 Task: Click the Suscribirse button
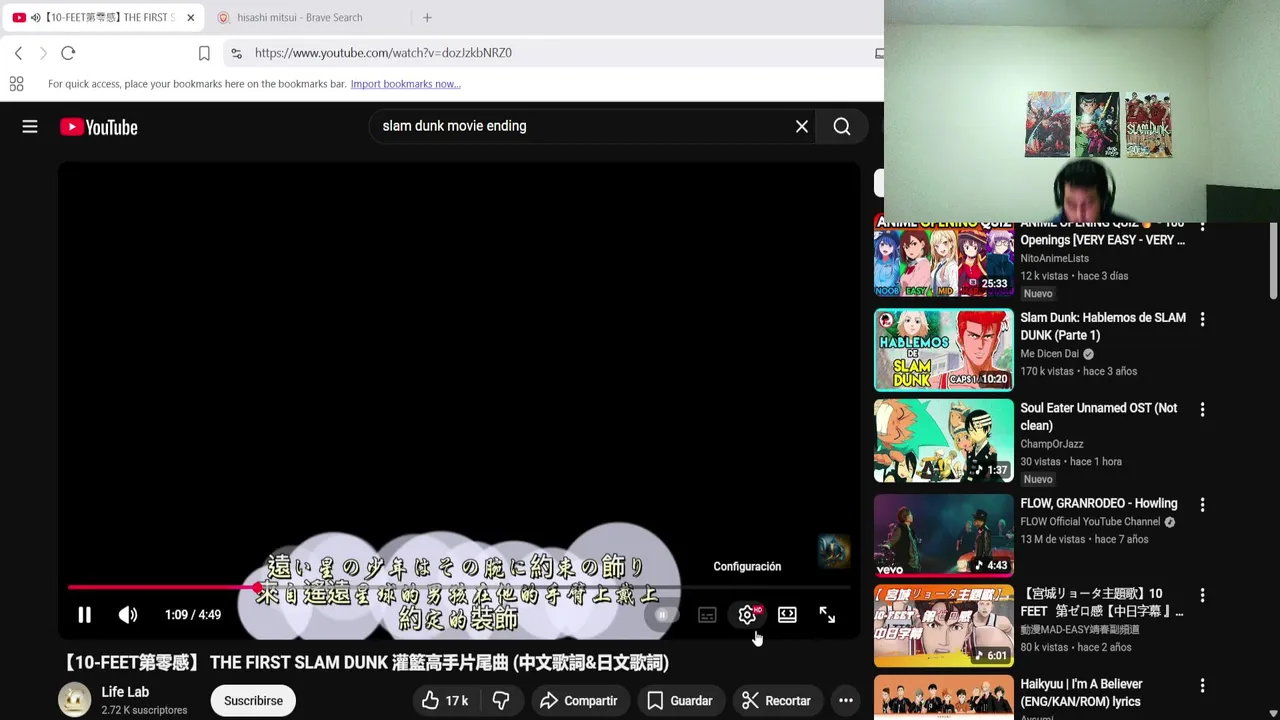253,701
